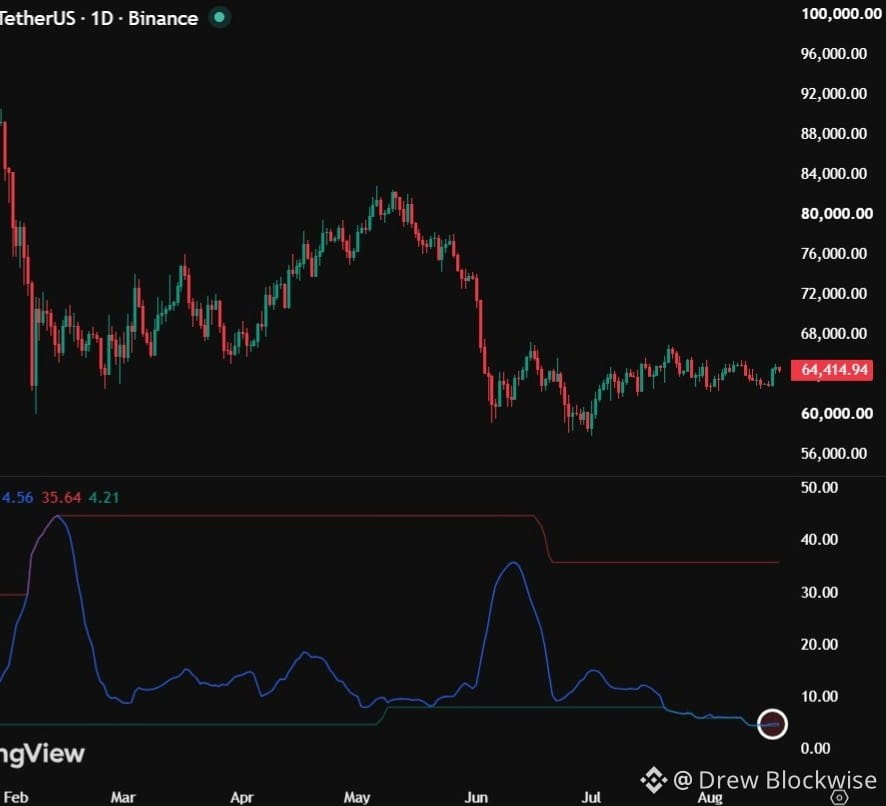Viewport: 886px width, 806px height.
Task: Click the 76,000.00 price axis label
Action: point(833,253)
